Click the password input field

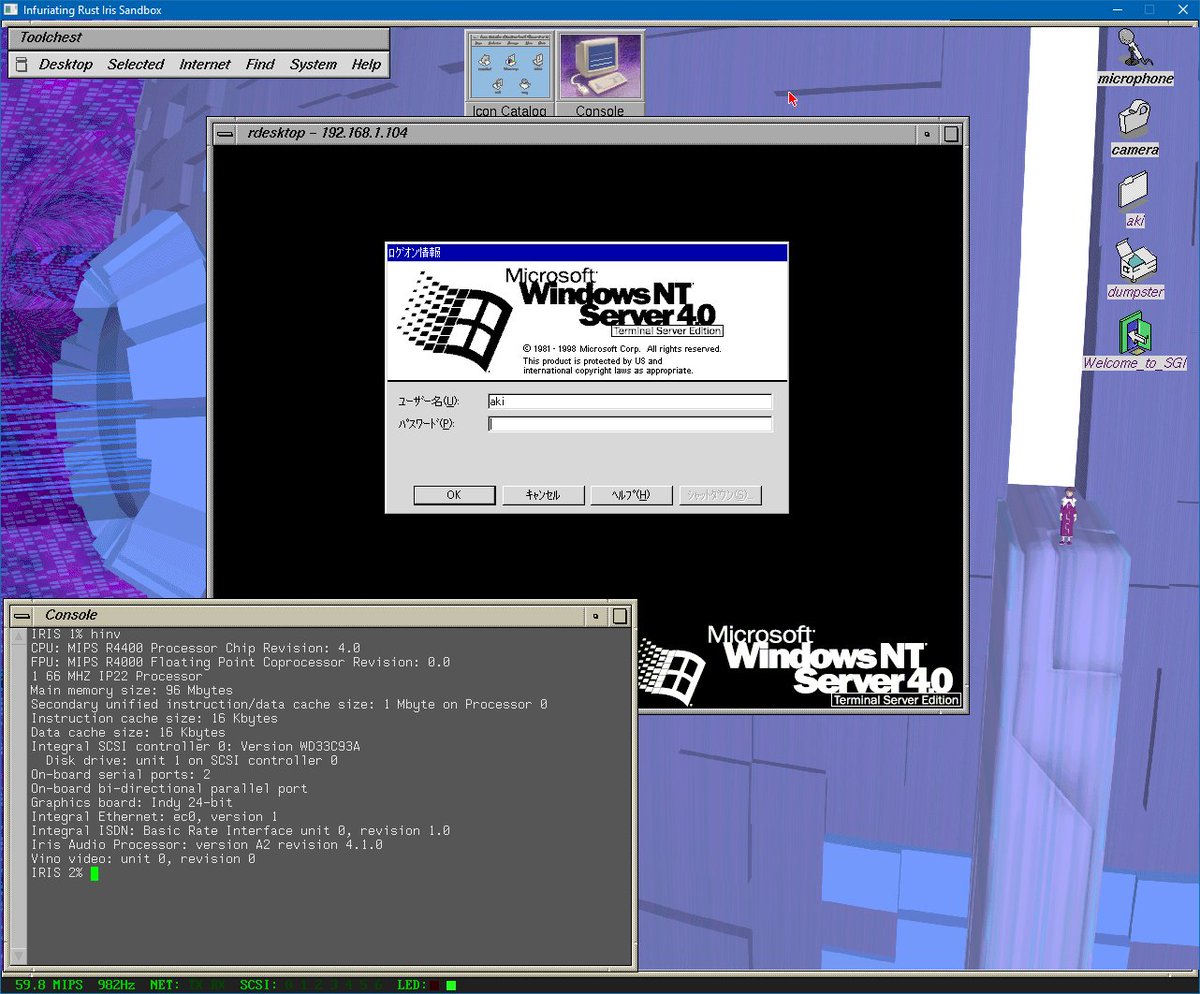630,424
